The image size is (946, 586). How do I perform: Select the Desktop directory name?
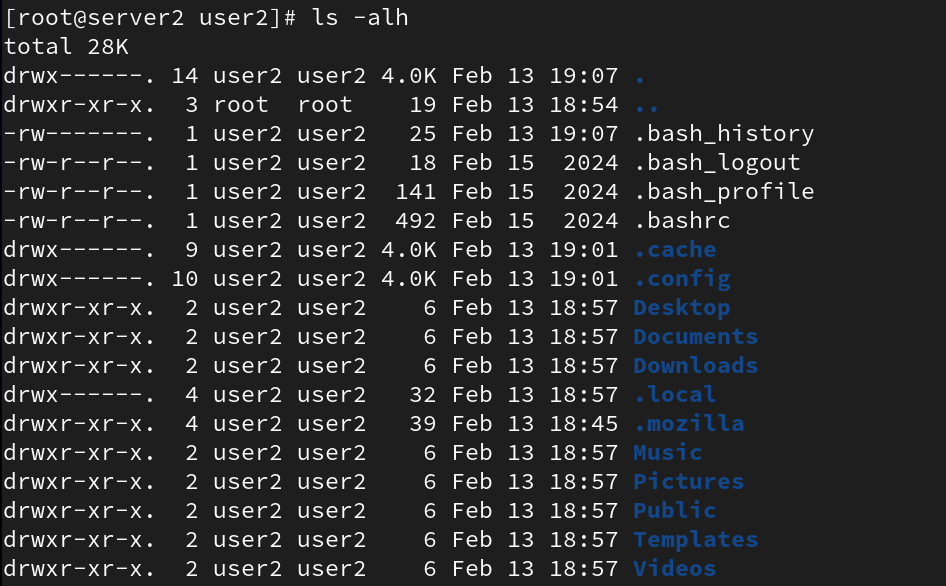682,307
